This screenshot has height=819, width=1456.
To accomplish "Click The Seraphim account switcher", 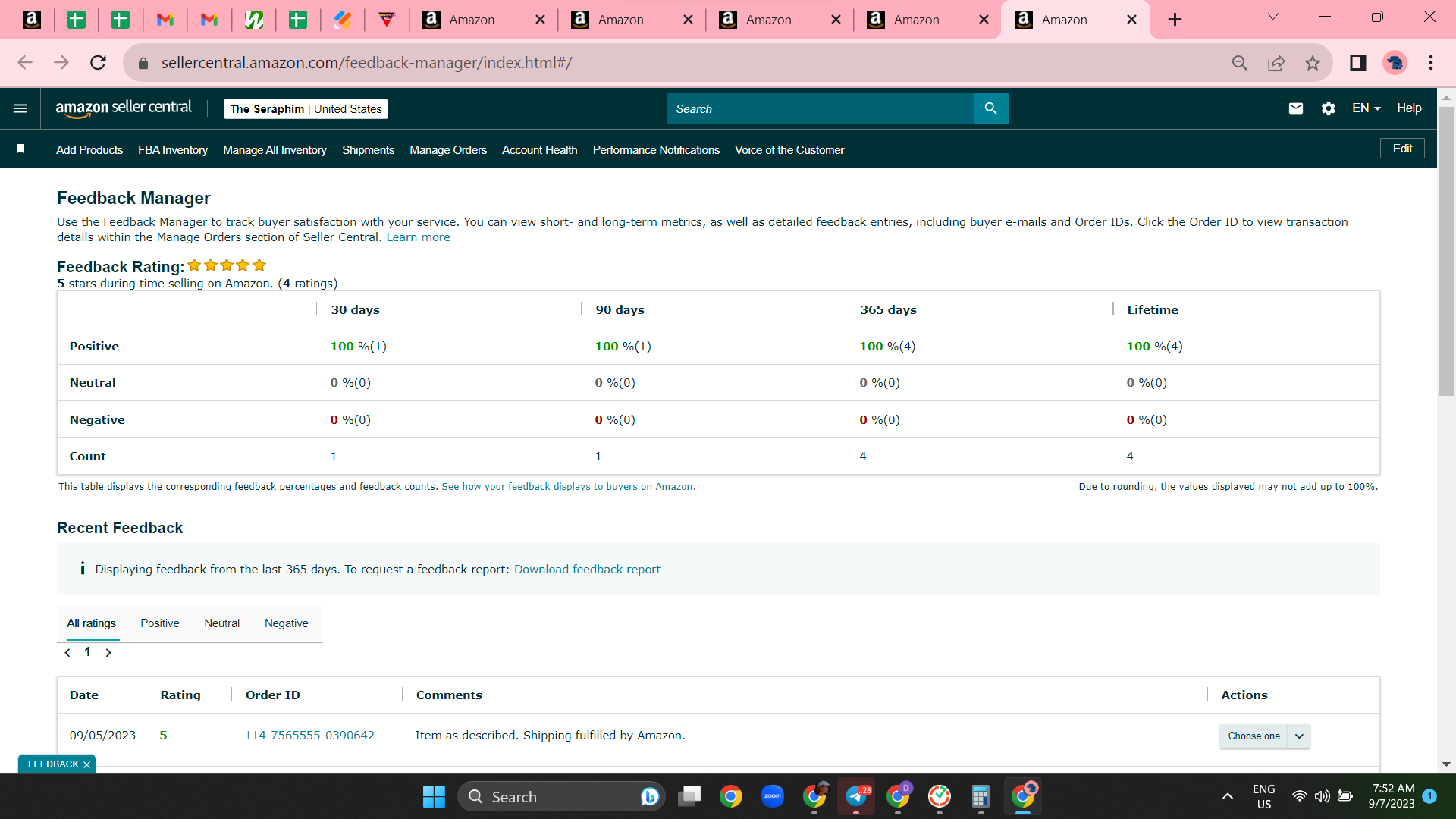I will click(306, 109).
